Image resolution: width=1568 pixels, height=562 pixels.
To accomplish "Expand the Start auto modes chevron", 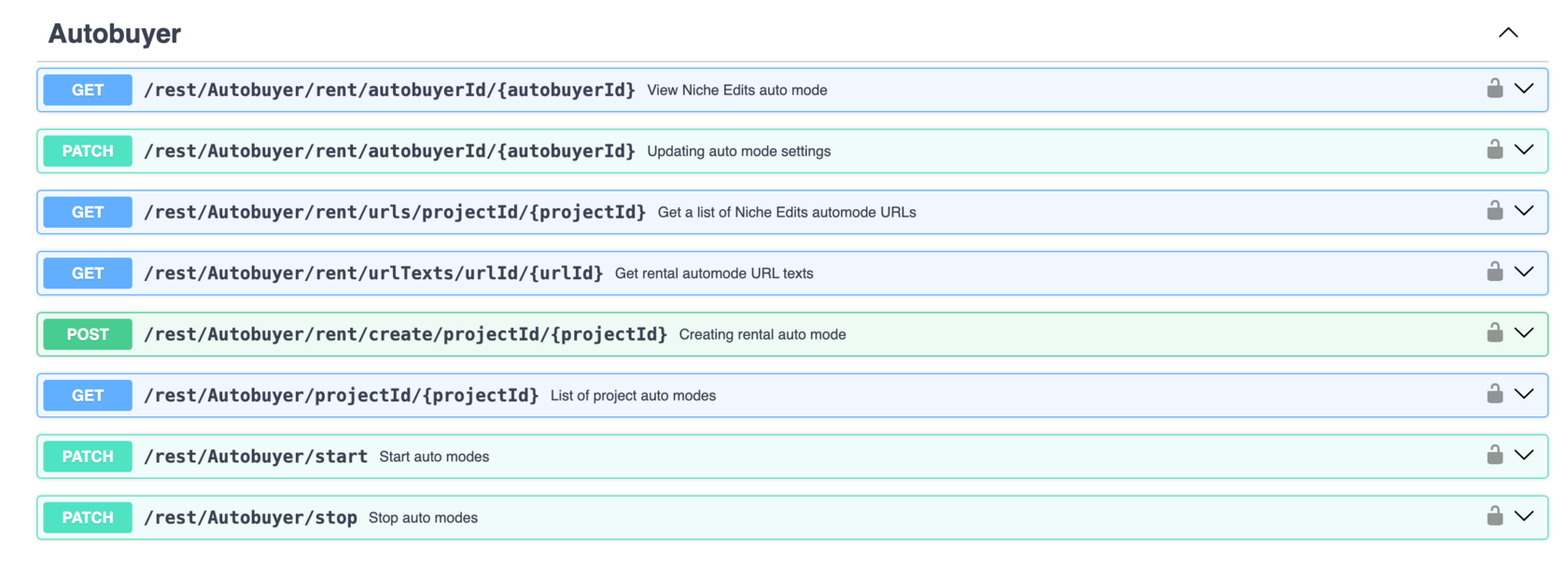I will pyautogui.click(x=1524, y=456).
